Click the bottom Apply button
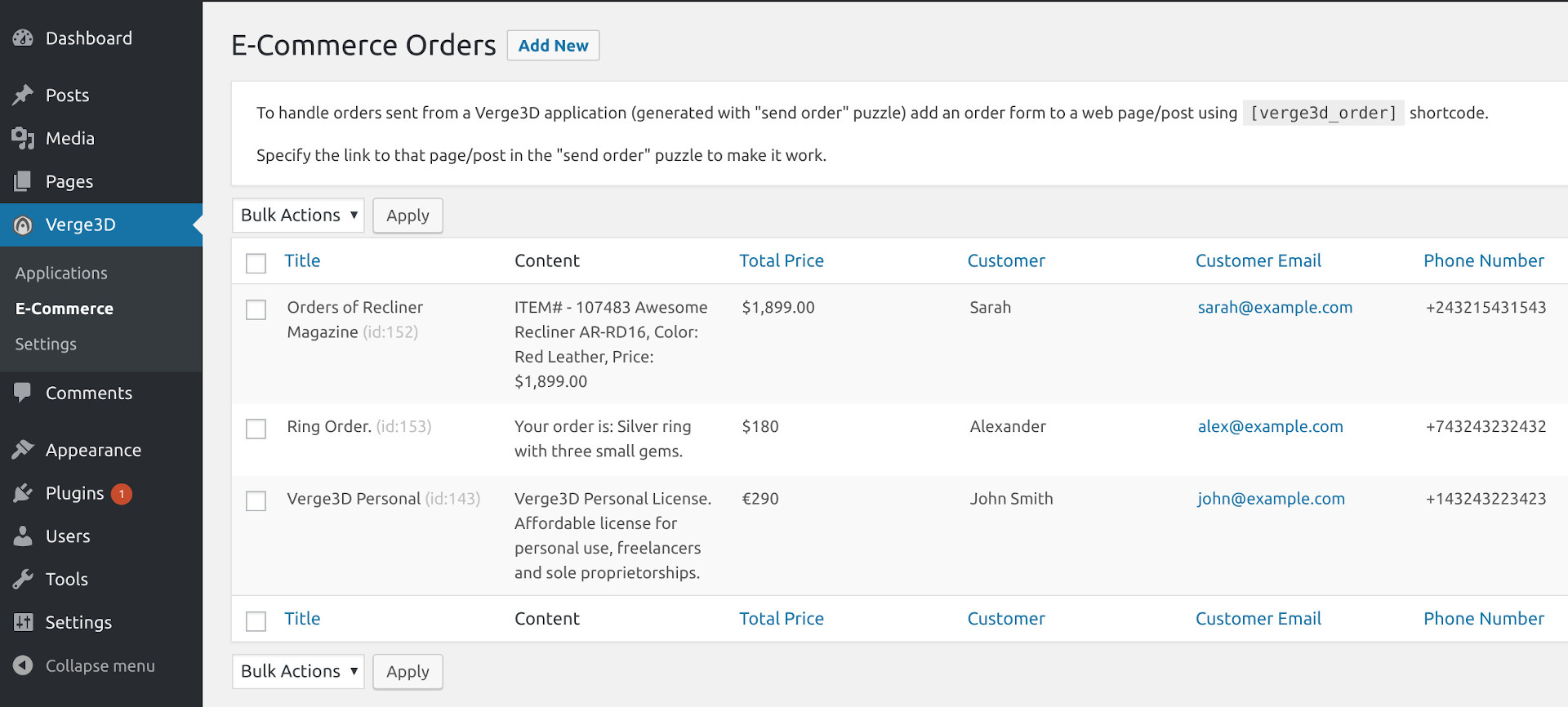1568x707 pixels. coord(408,672)
